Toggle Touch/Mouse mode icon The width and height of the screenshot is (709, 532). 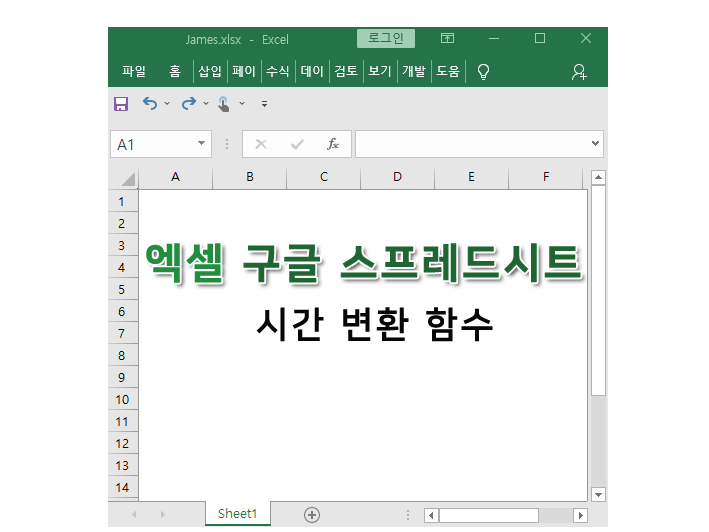tap(224, 104)
